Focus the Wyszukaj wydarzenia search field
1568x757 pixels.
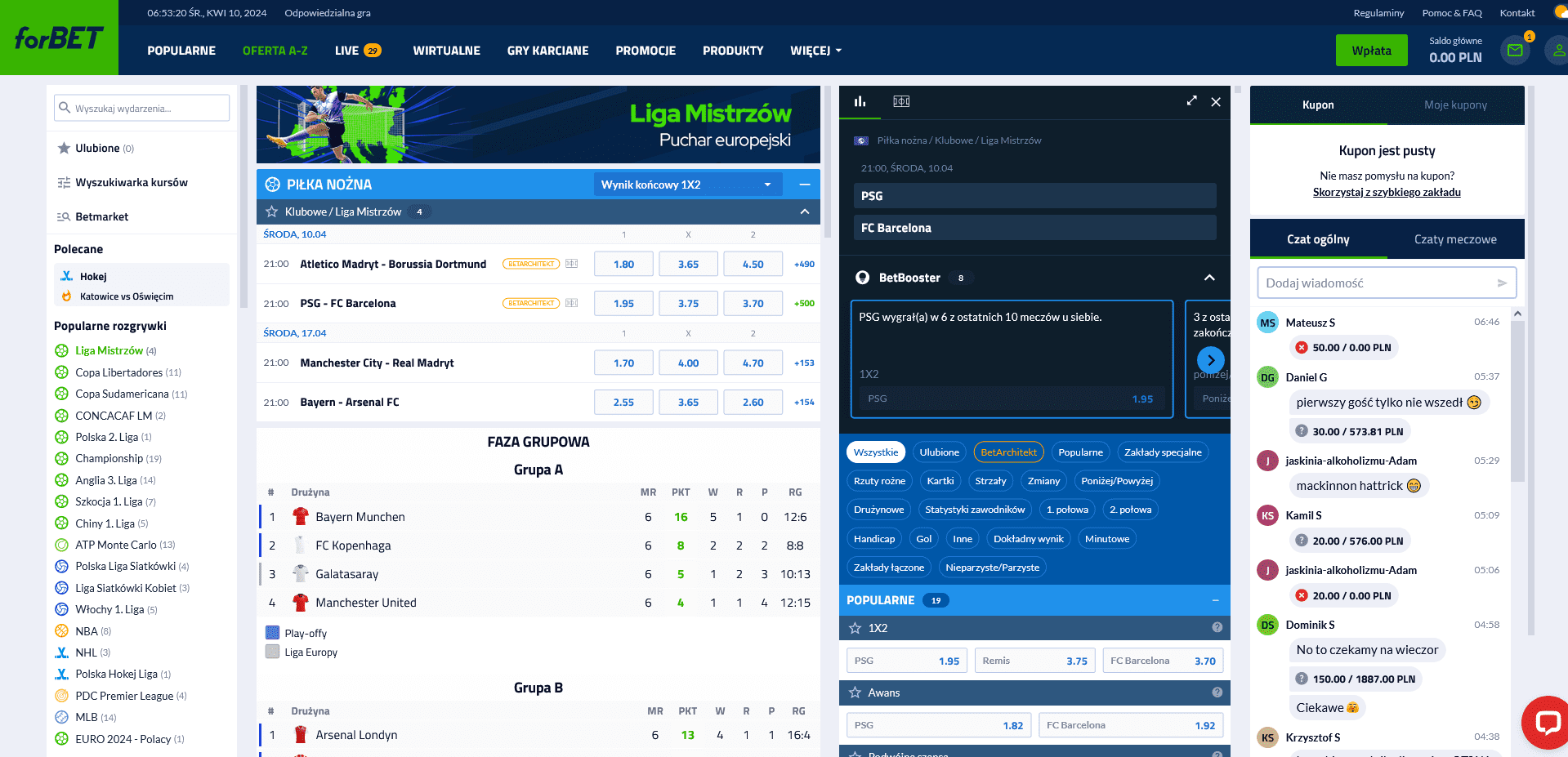[141, 108]
